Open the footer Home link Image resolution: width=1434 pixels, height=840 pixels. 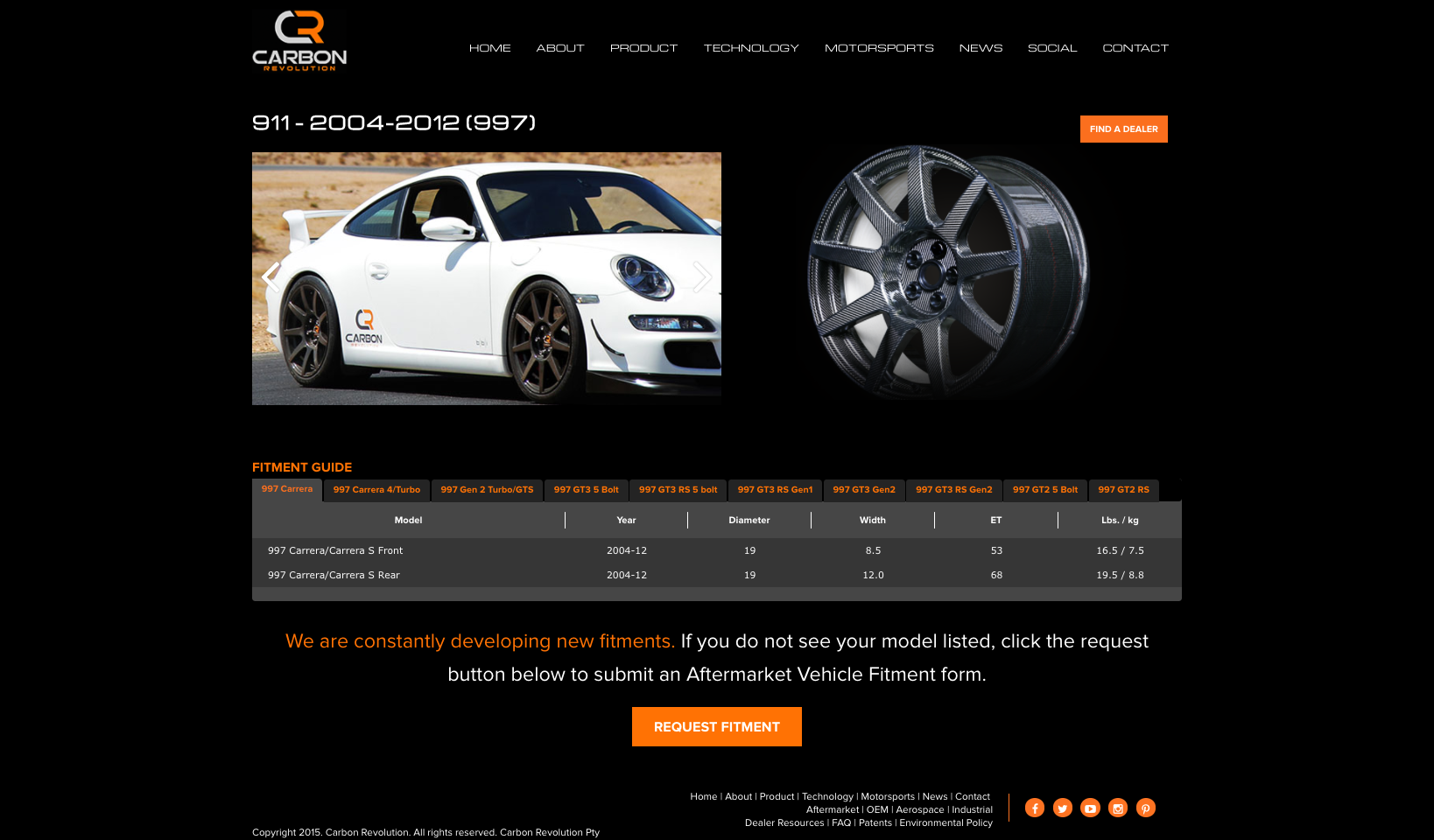(704, 796)
